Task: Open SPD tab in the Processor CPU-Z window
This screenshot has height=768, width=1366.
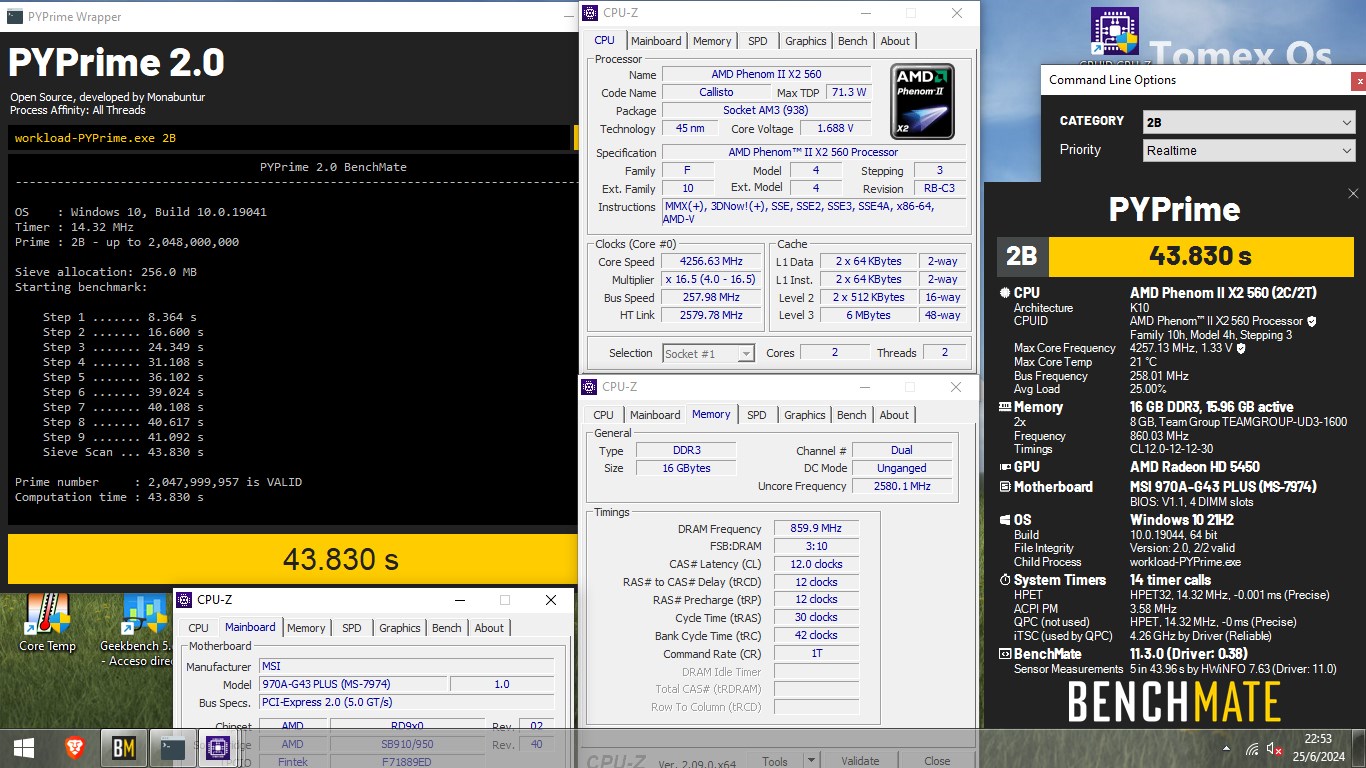Action: coord(758,41)
